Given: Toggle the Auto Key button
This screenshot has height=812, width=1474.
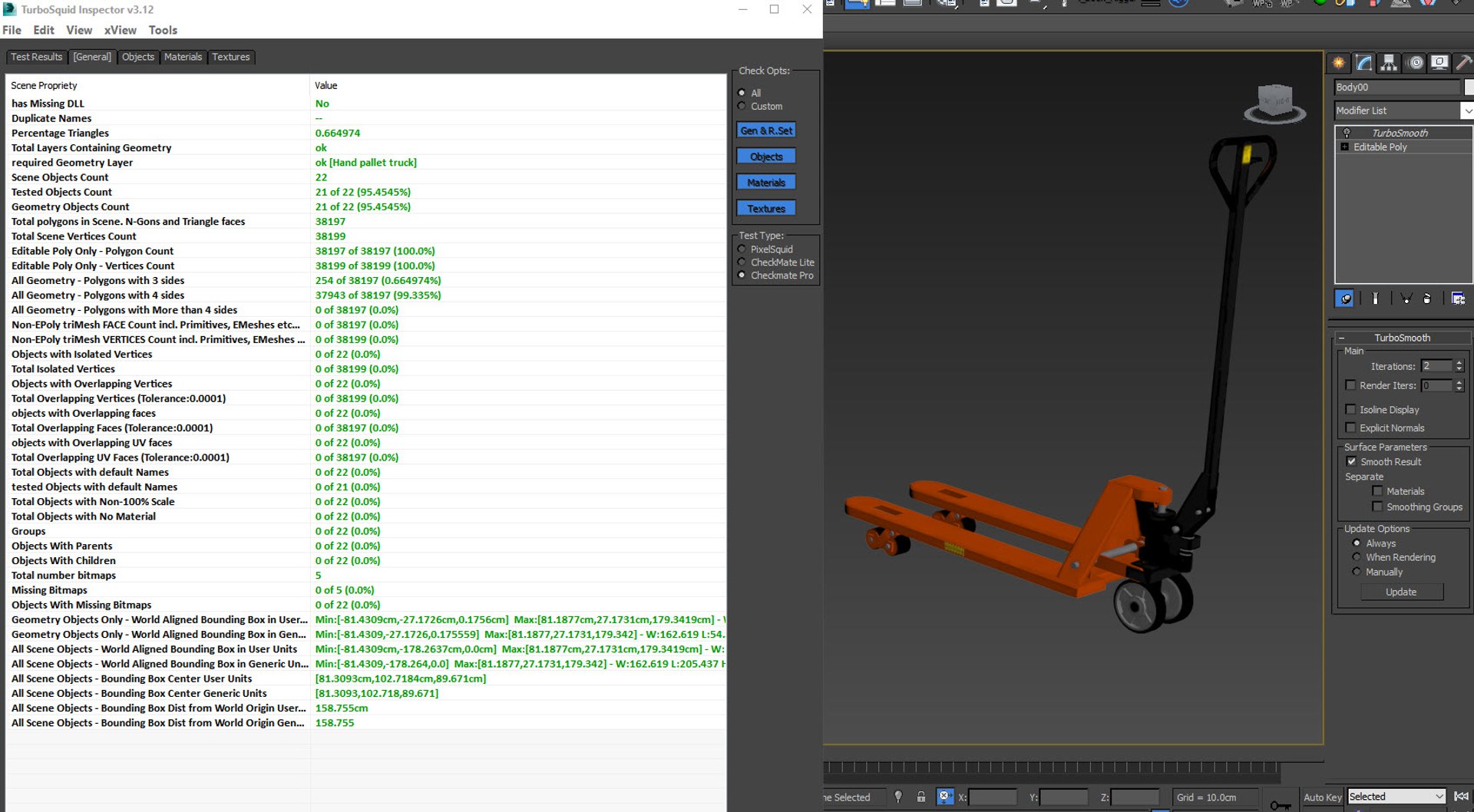Looking at the screenshot, I should point(1322,797).
